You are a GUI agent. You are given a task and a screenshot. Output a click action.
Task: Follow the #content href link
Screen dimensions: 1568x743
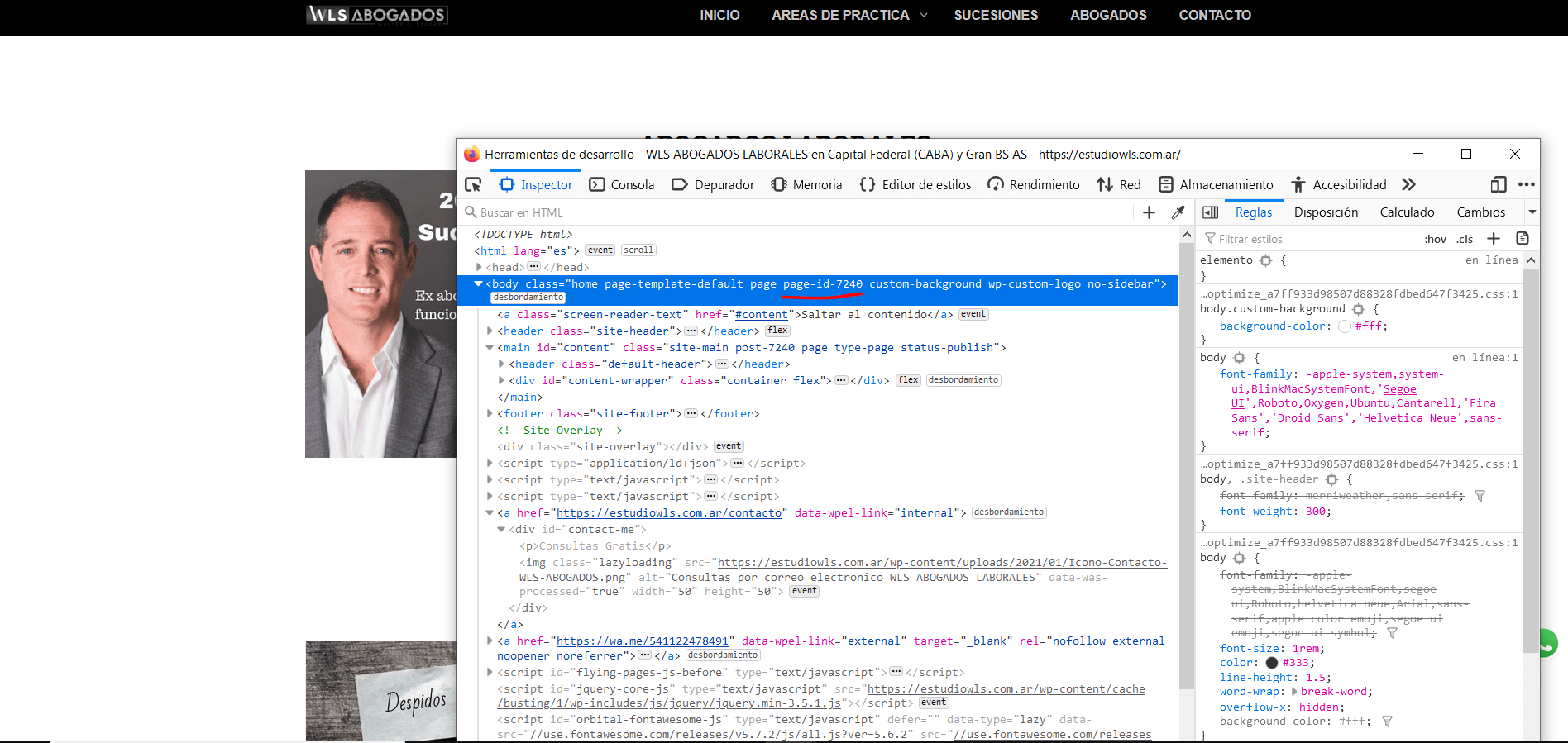[761, 315]
